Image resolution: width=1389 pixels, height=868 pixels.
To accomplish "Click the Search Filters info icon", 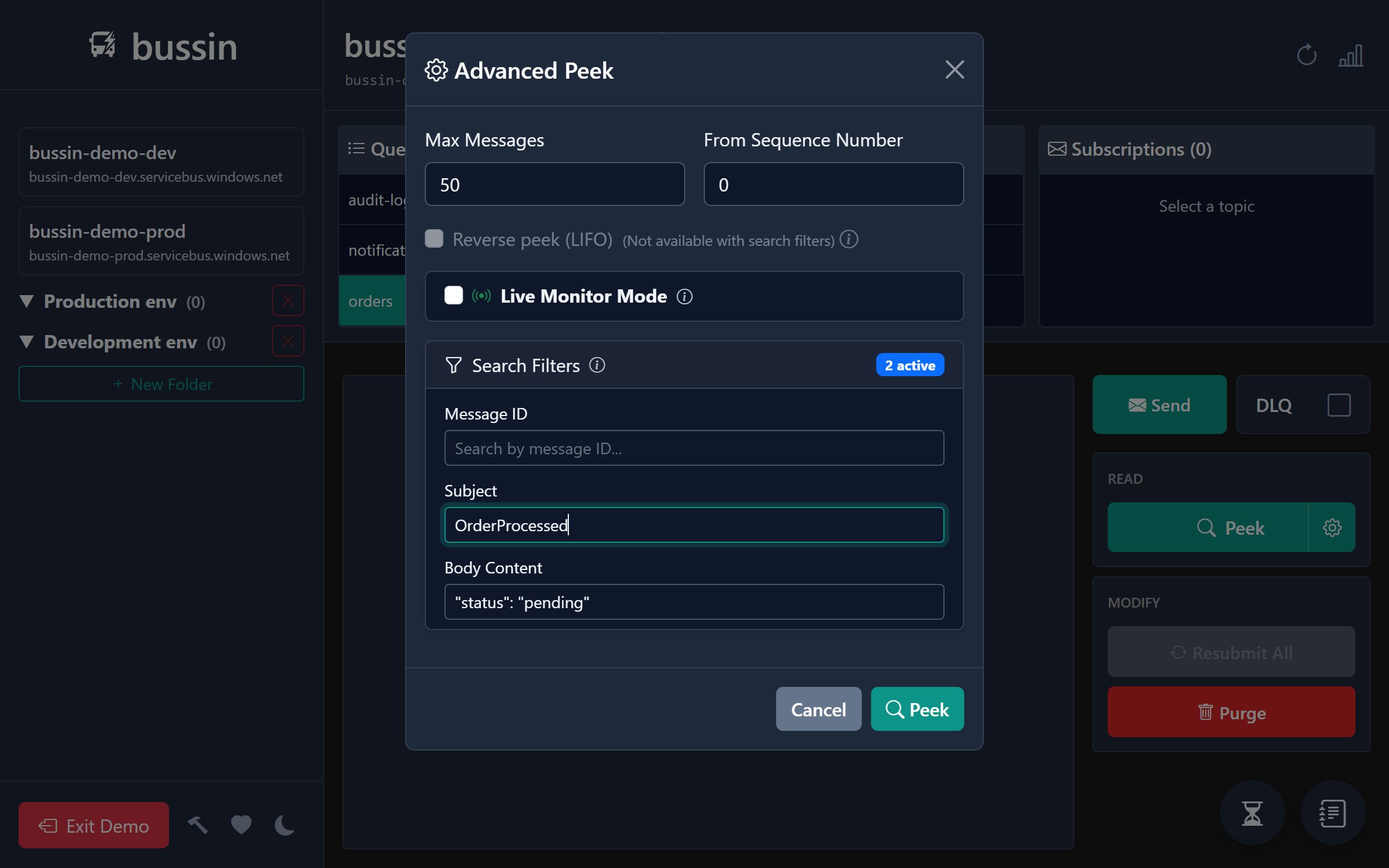I will pyautogui.click(x=597, y=365).
